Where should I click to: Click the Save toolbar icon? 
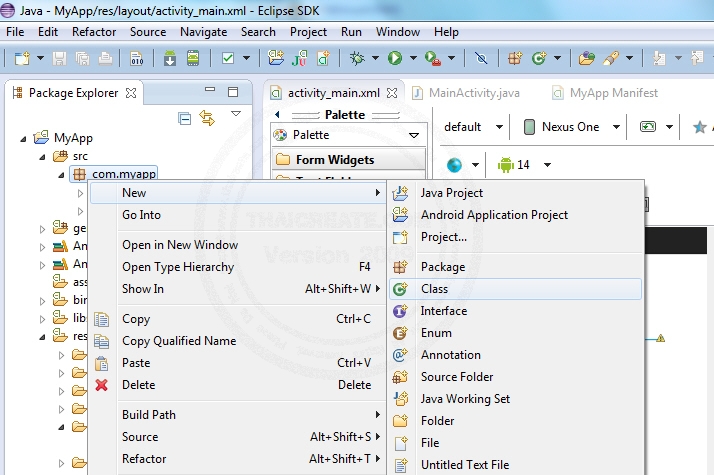click(59, 58)
